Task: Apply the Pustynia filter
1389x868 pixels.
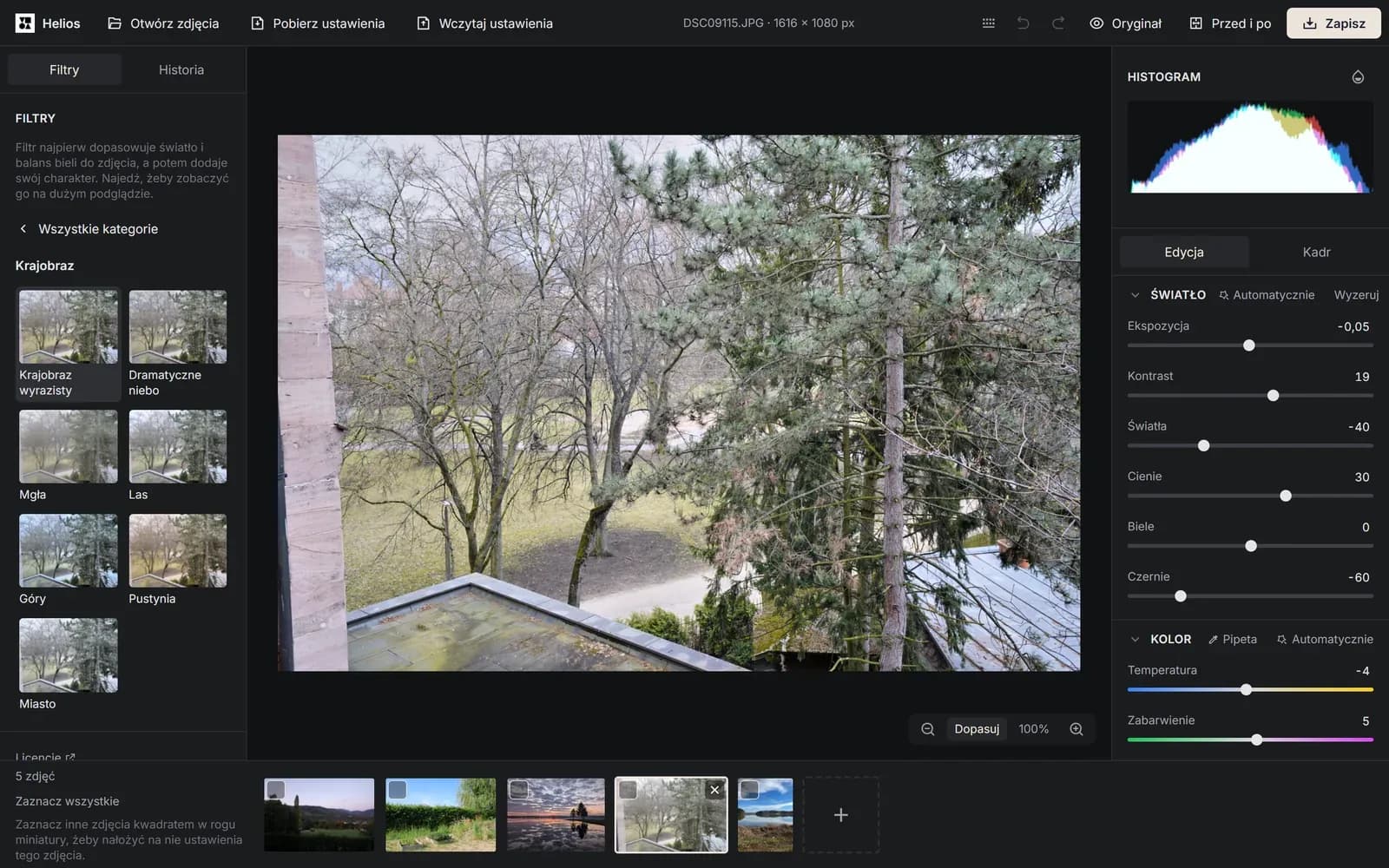Action: coord(177,560)
